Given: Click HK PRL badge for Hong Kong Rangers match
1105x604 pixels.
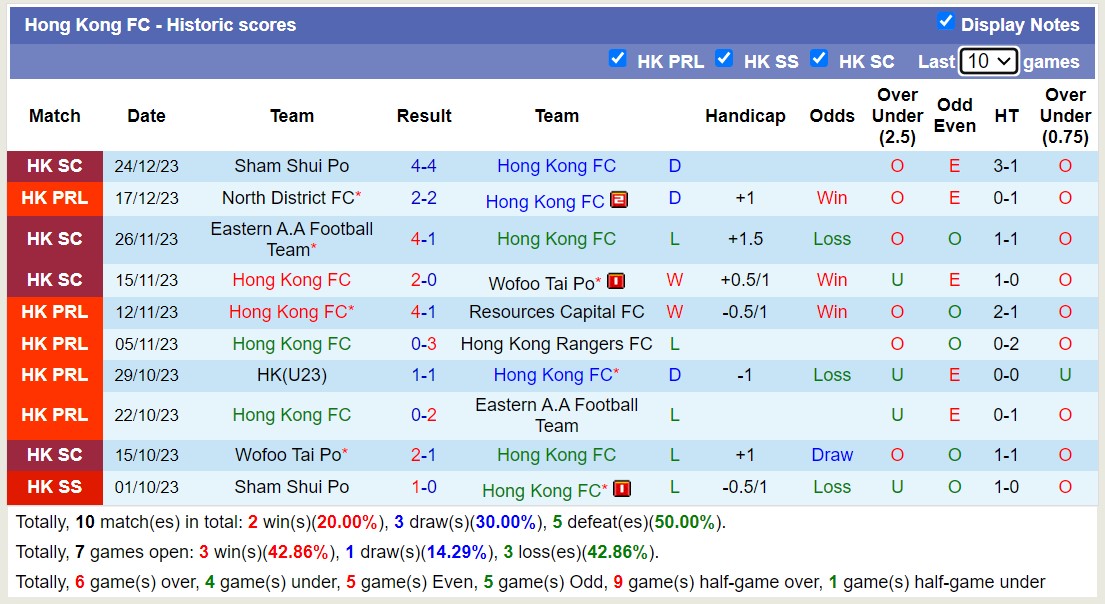Looking at the screenshot, I should 55,343.
